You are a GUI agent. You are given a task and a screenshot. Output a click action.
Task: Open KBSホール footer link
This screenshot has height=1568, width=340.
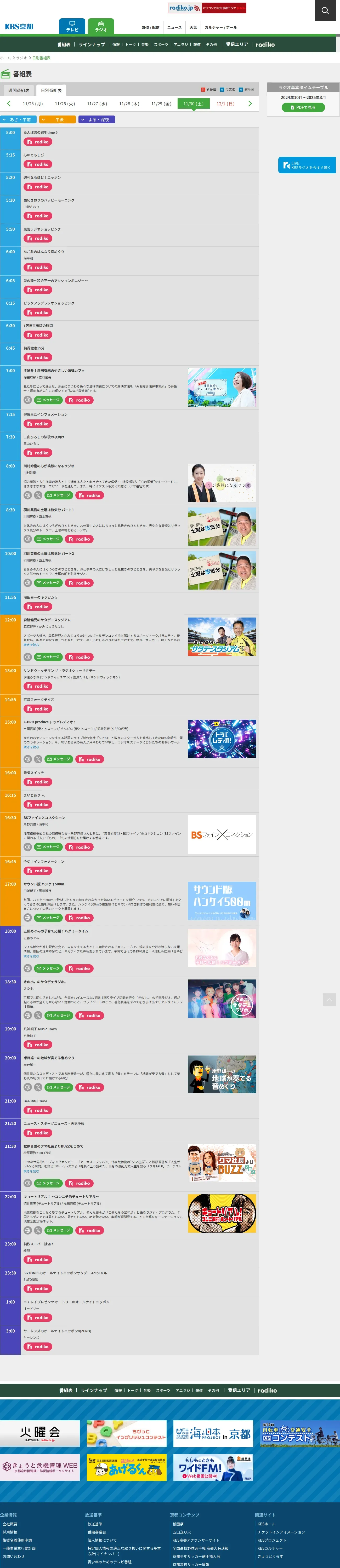point(266,1524)
